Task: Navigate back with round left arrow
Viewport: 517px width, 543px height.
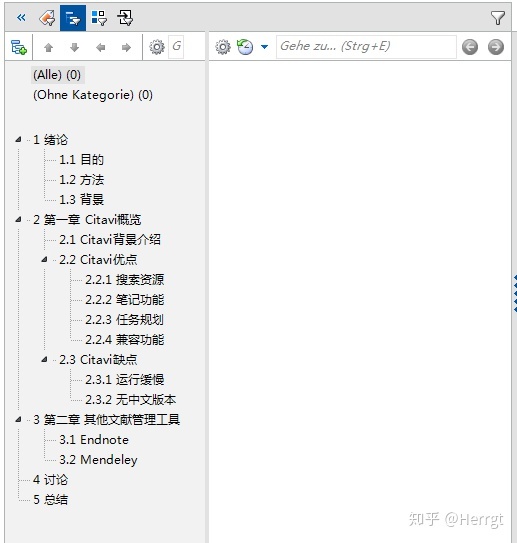Action: tap(470, 47)
